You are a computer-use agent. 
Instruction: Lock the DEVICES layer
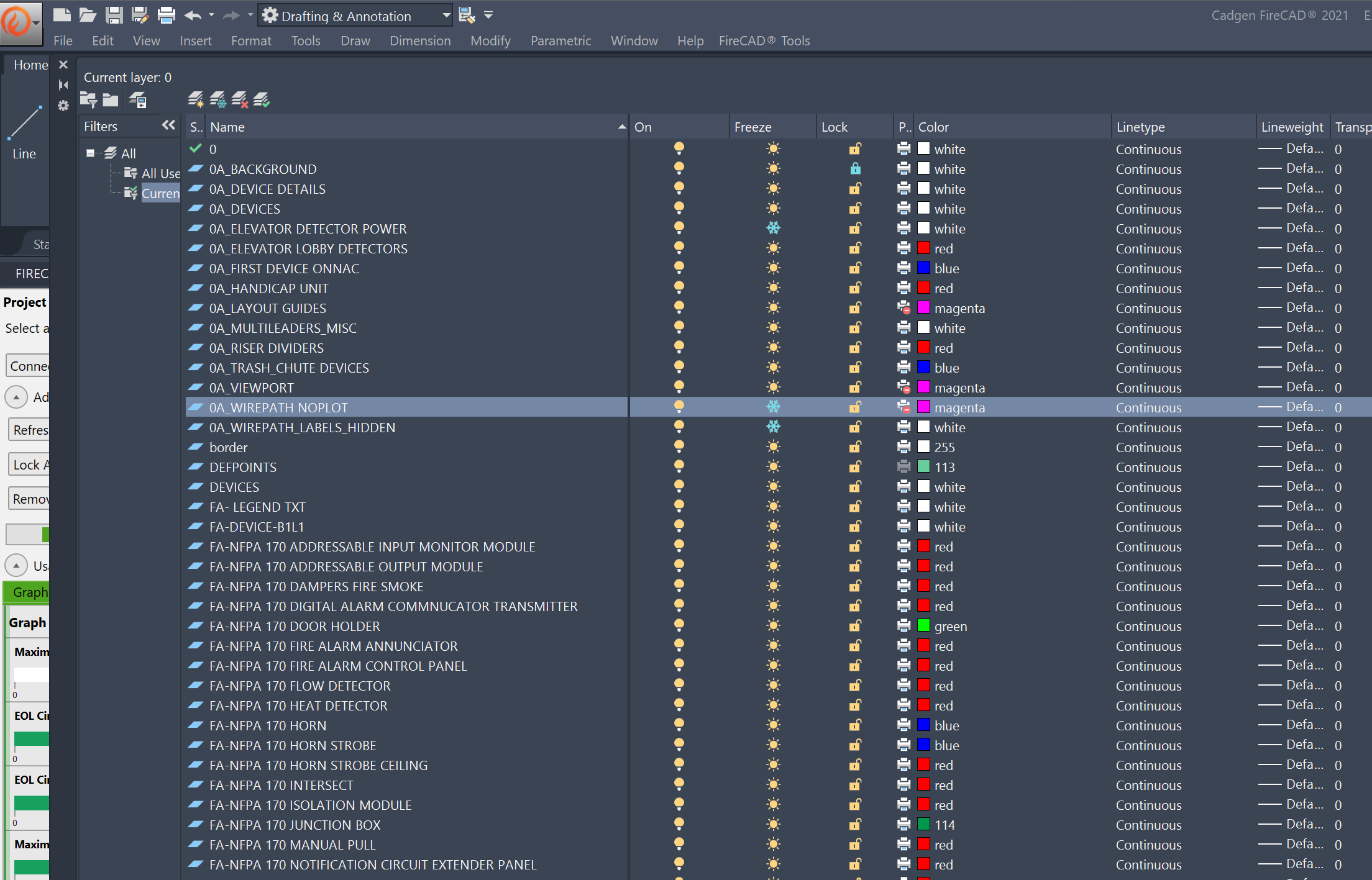point(856,486)
